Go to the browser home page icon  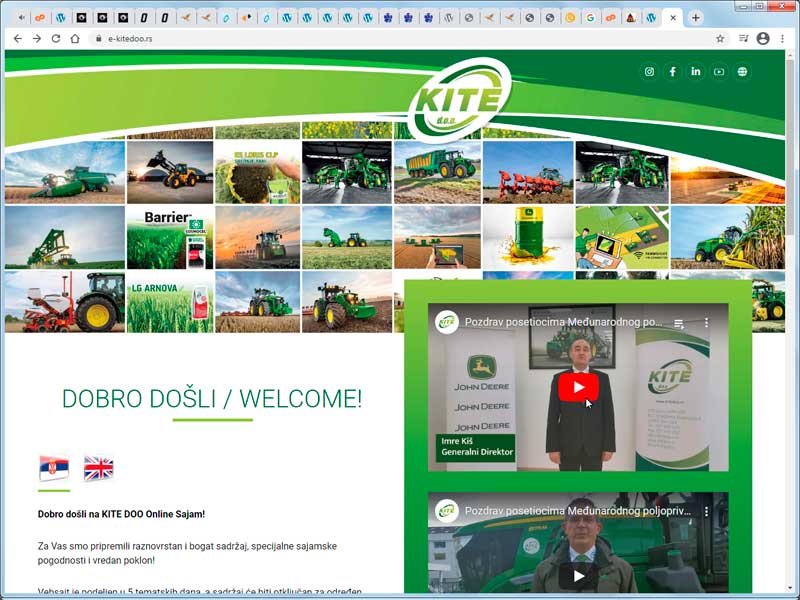(x=75, y=38)
